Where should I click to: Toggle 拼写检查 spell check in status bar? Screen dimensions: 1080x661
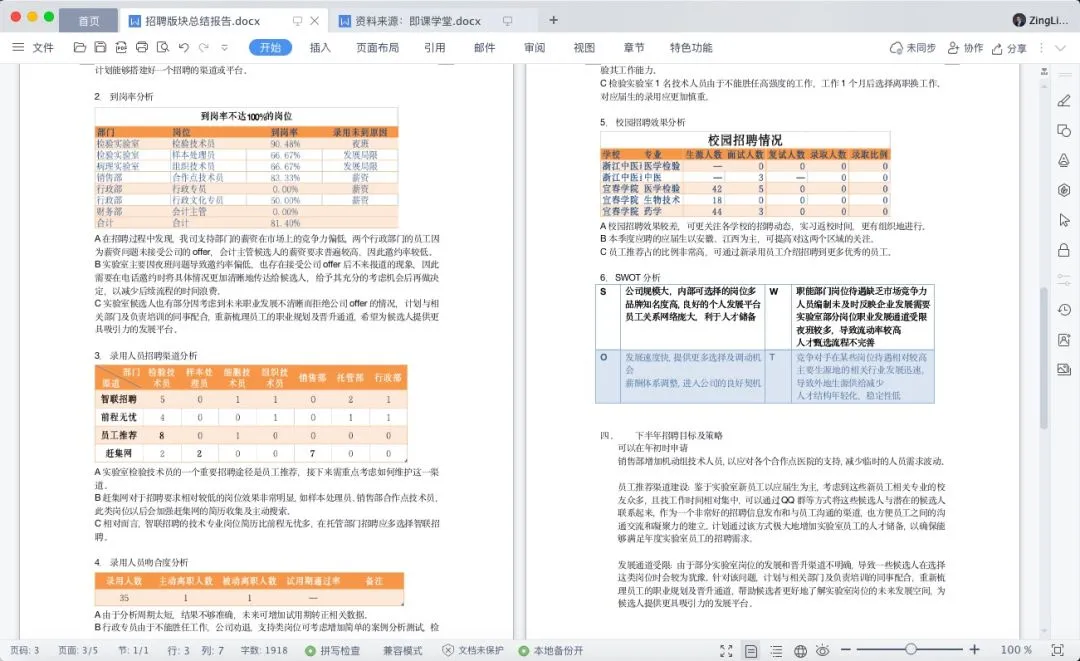coord(333,650)
